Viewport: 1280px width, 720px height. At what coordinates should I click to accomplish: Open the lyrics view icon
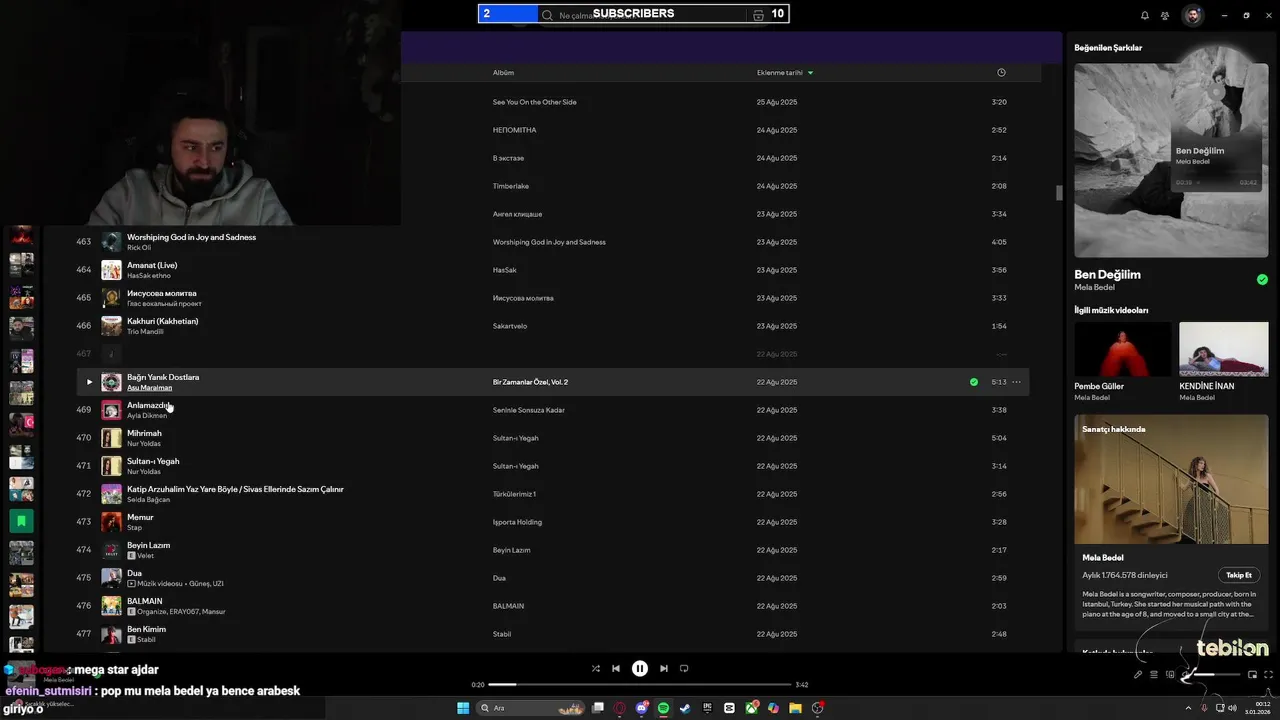(x=1137, y=675)
